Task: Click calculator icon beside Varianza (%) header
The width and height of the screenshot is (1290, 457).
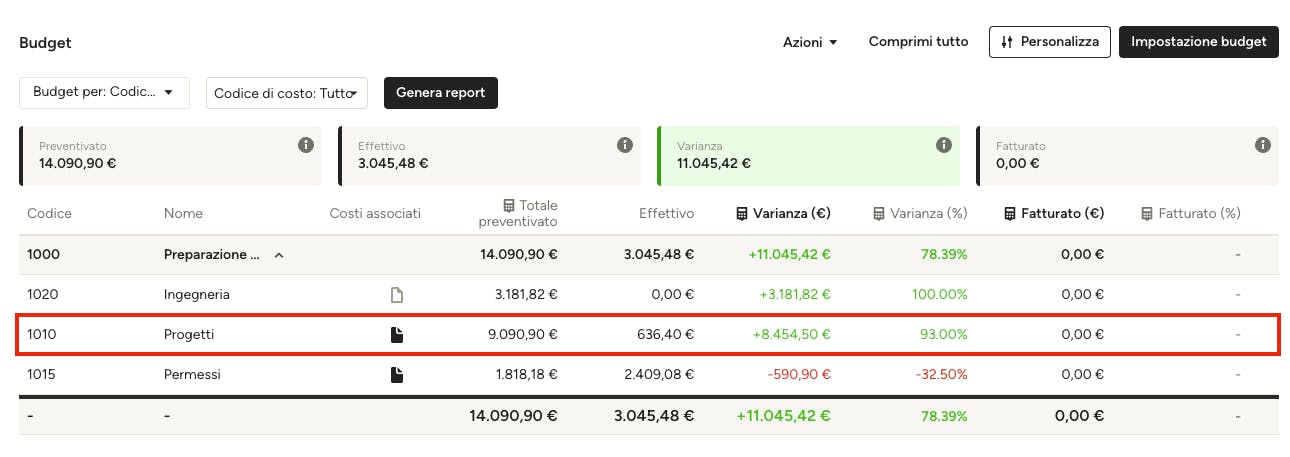Action: coord(879,213)
